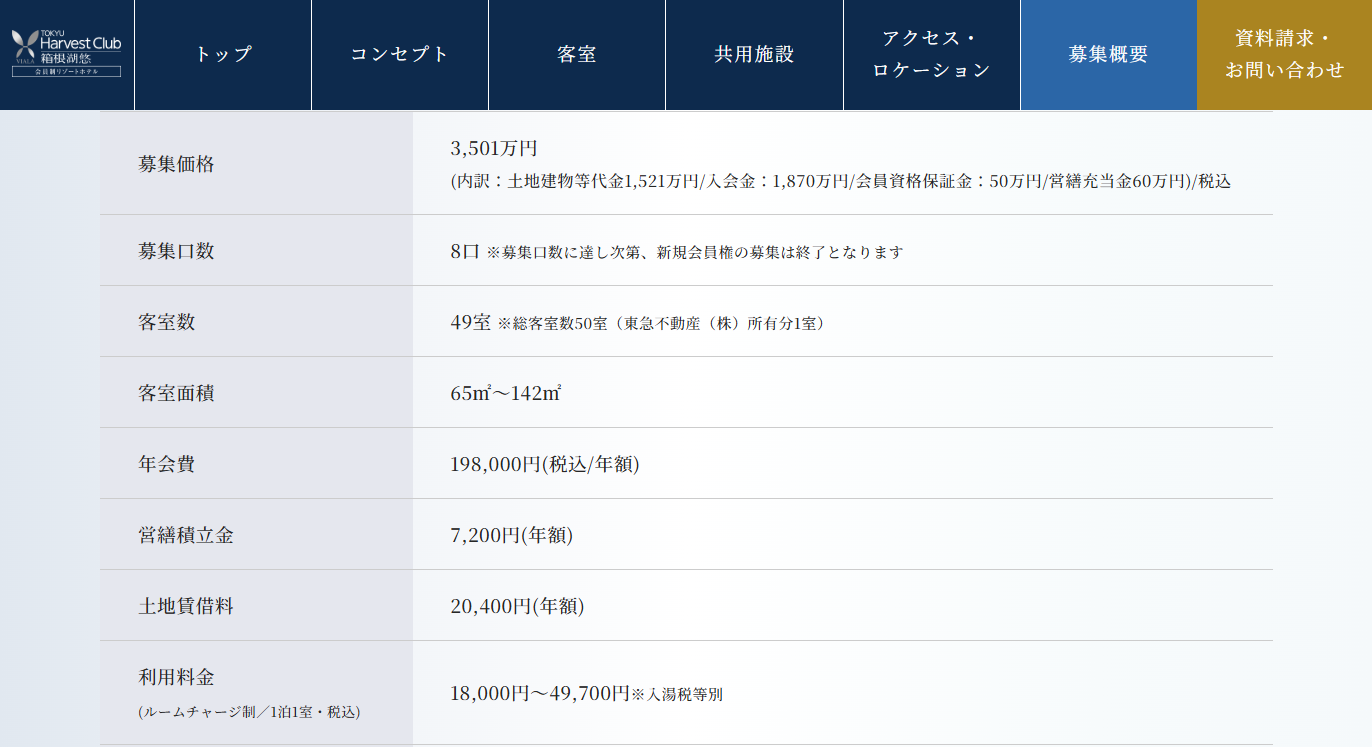1372x747 pixels.
Task: Switch to the 募集概要 tab
Action: point(1108,55)
